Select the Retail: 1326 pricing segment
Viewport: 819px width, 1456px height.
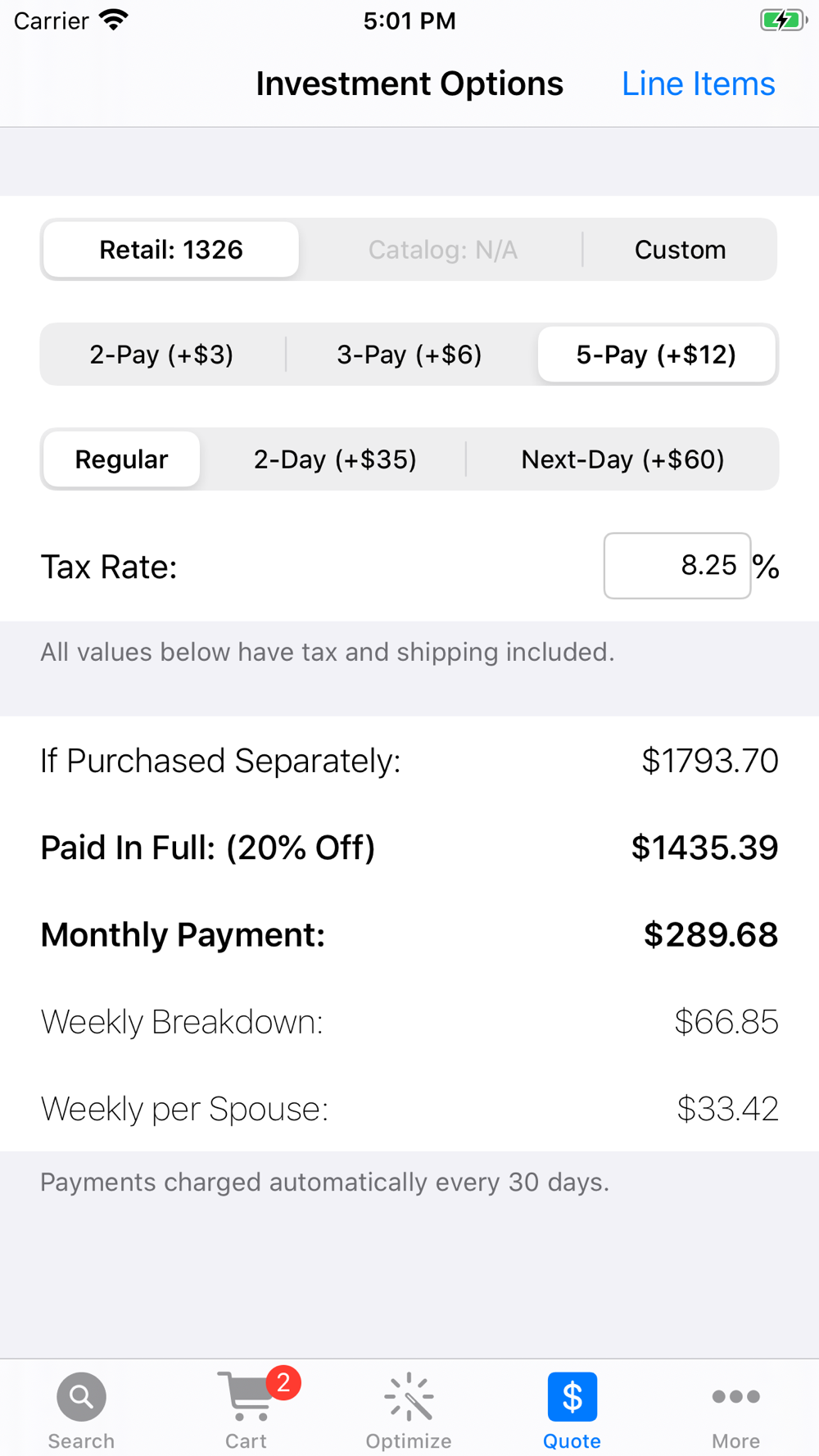(x=171, y=250)
